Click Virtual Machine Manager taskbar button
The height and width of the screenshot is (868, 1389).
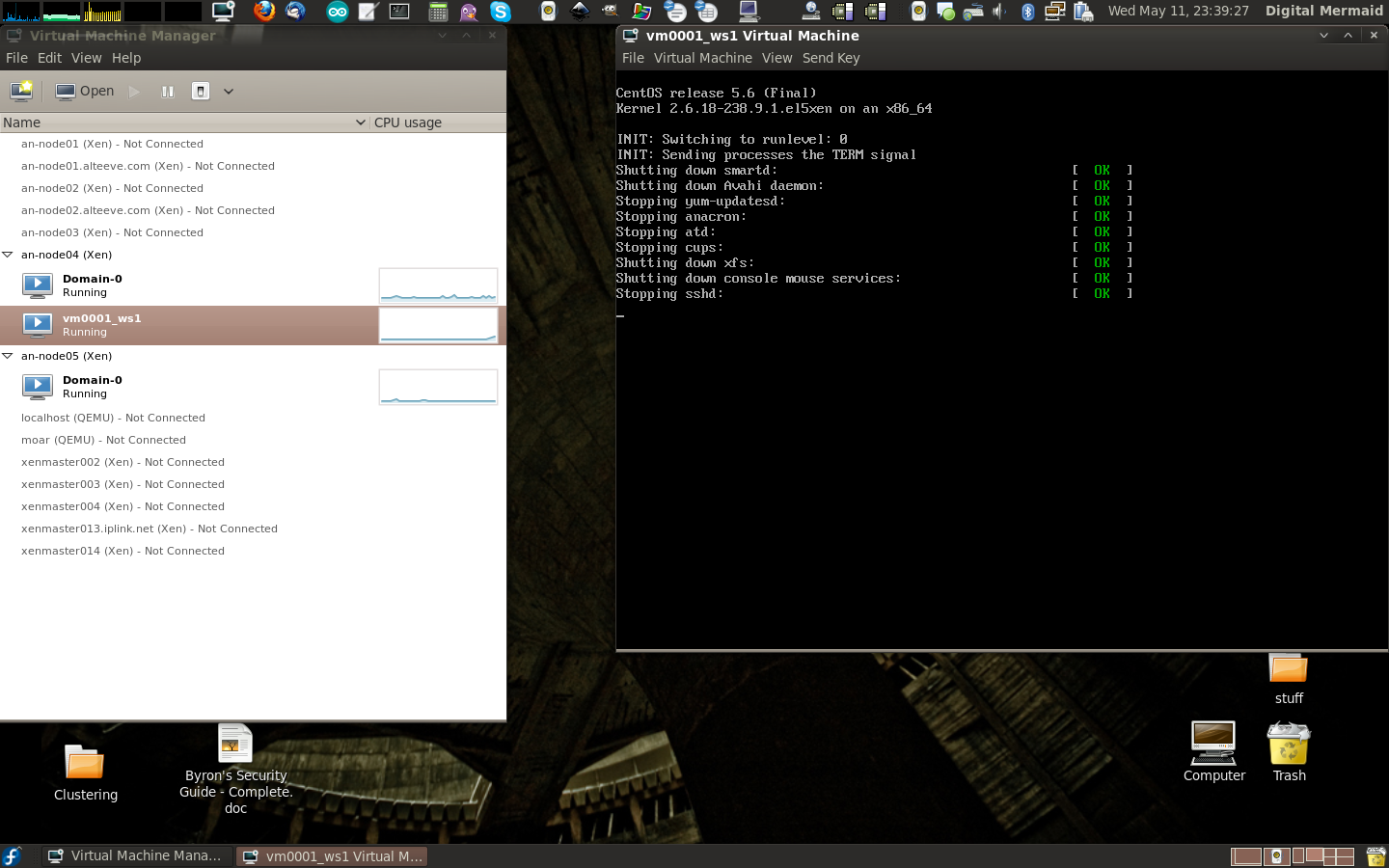click(x=136, y=855)
